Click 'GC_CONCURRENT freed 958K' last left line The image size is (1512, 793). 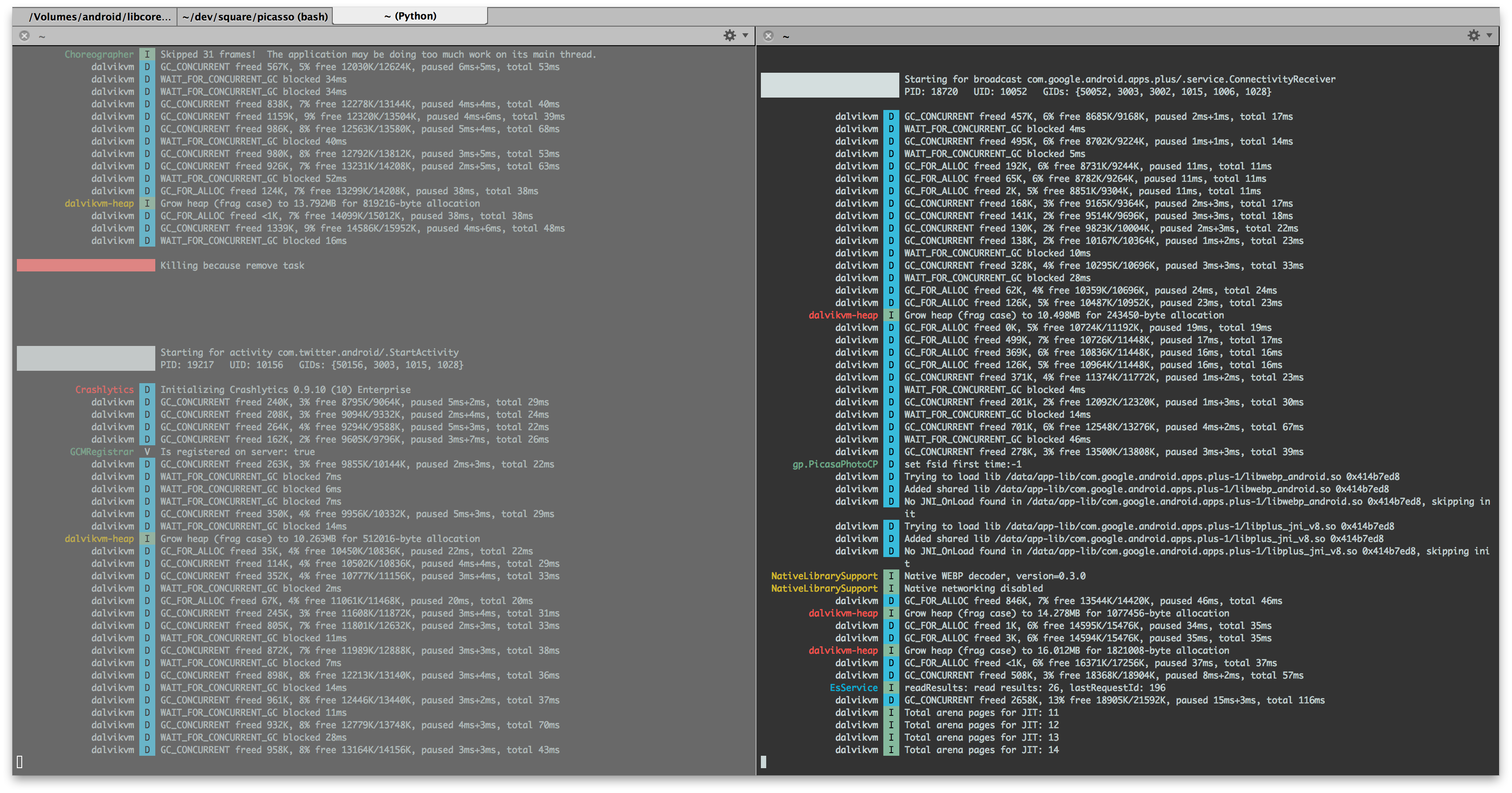click(360, 750)
